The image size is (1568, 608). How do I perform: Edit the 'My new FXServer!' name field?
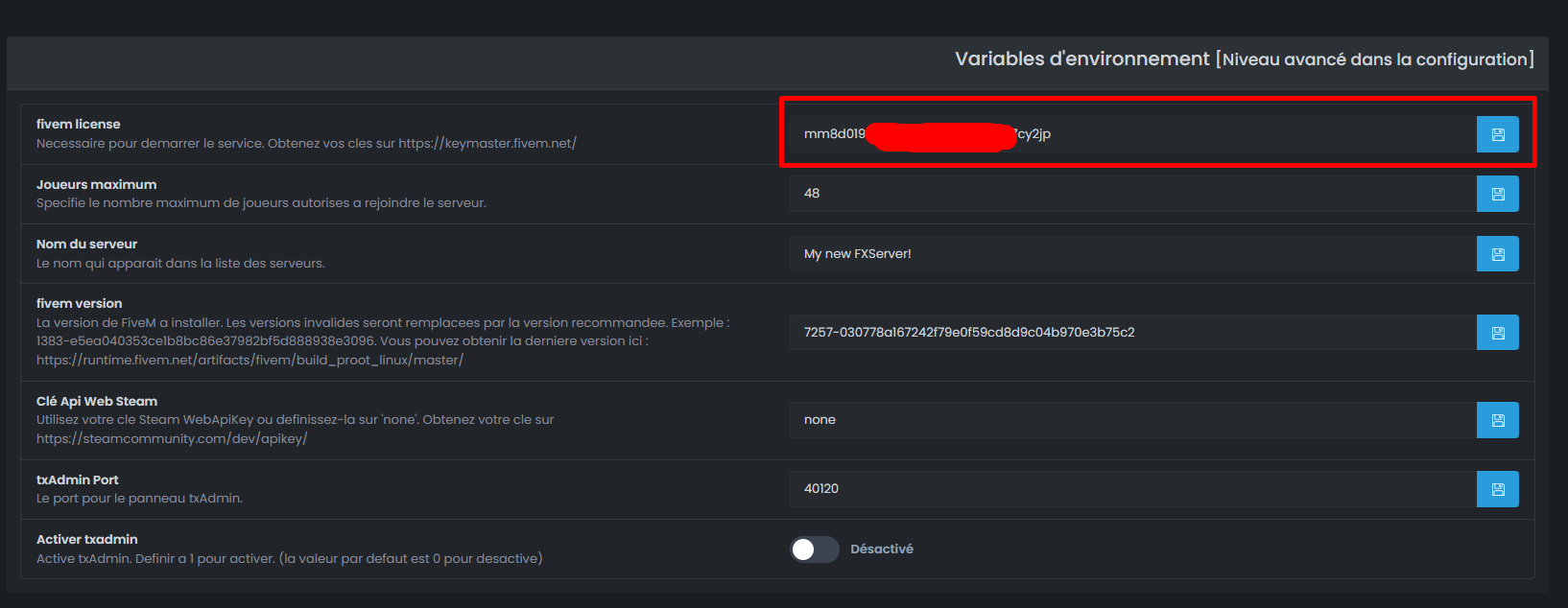coord(1132,254)
